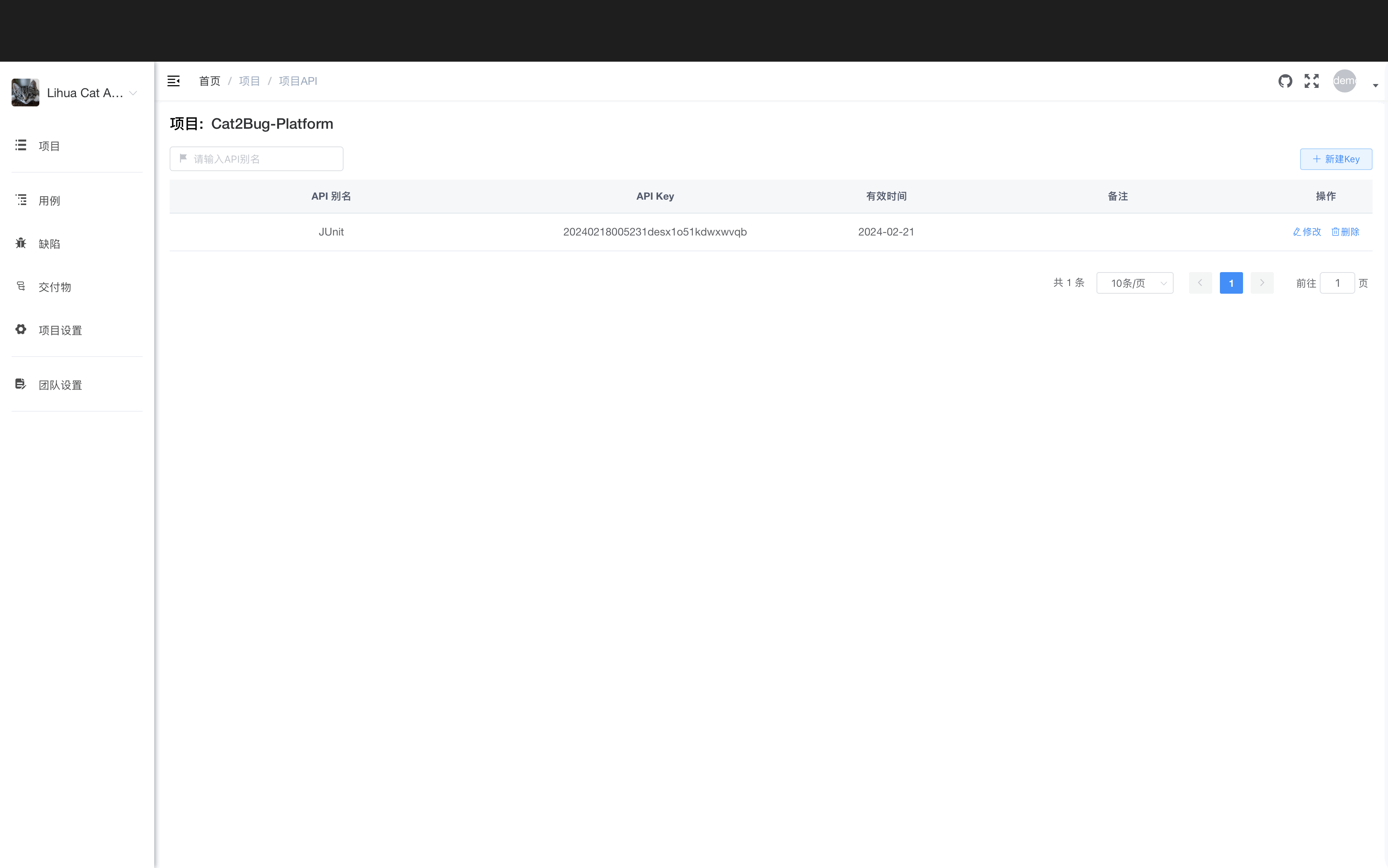Click 修改 for the JUnit key

(1307, 232)
